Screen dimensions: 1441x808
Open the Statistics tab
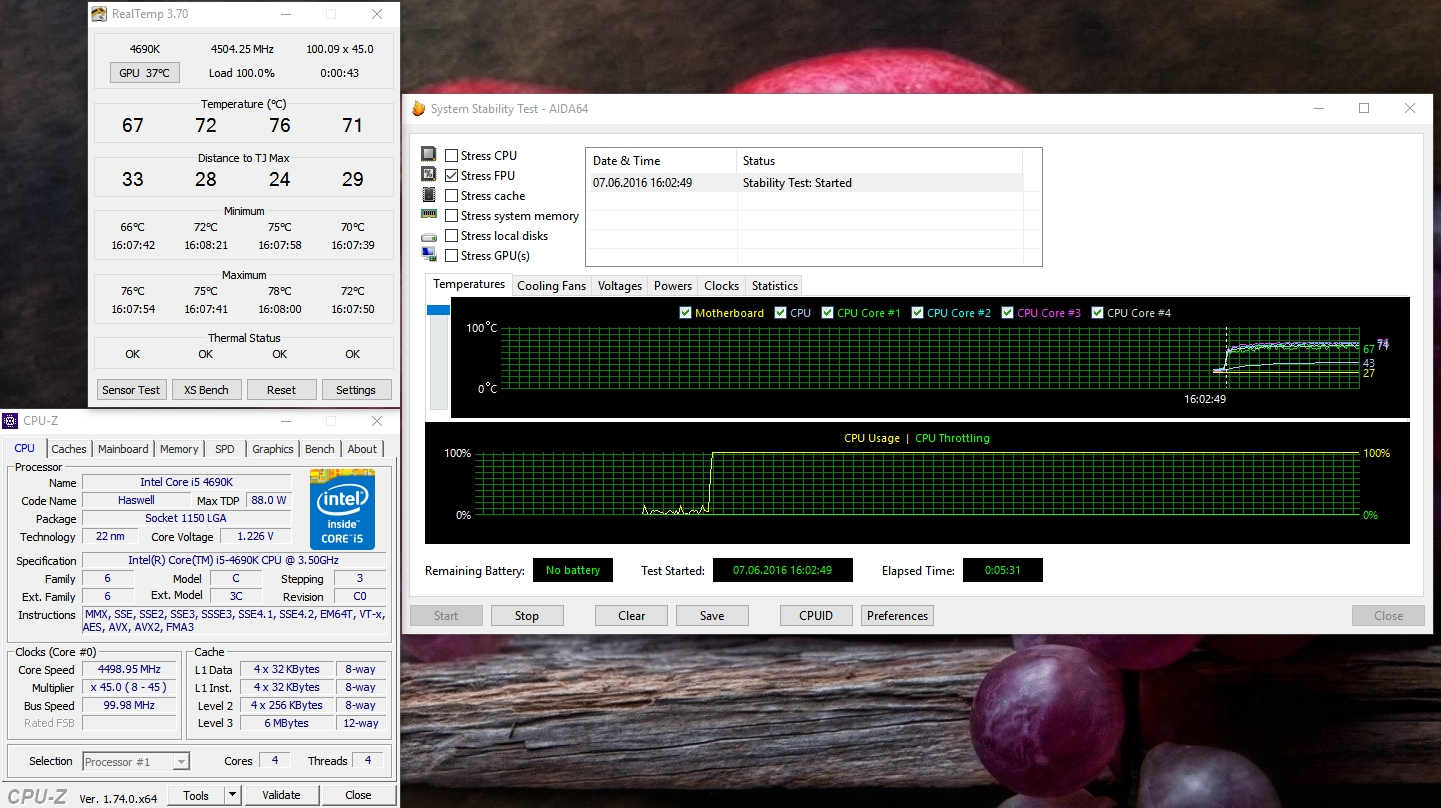point(775,286)
